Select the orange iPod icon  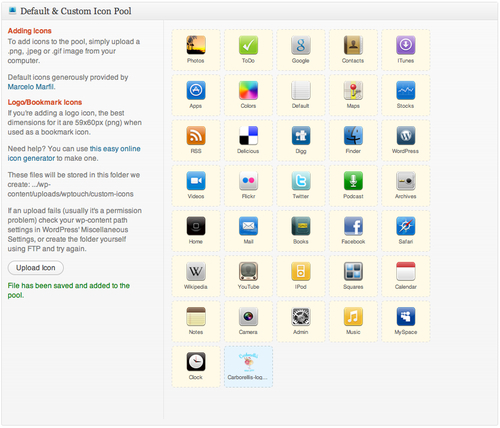(301, 271)
